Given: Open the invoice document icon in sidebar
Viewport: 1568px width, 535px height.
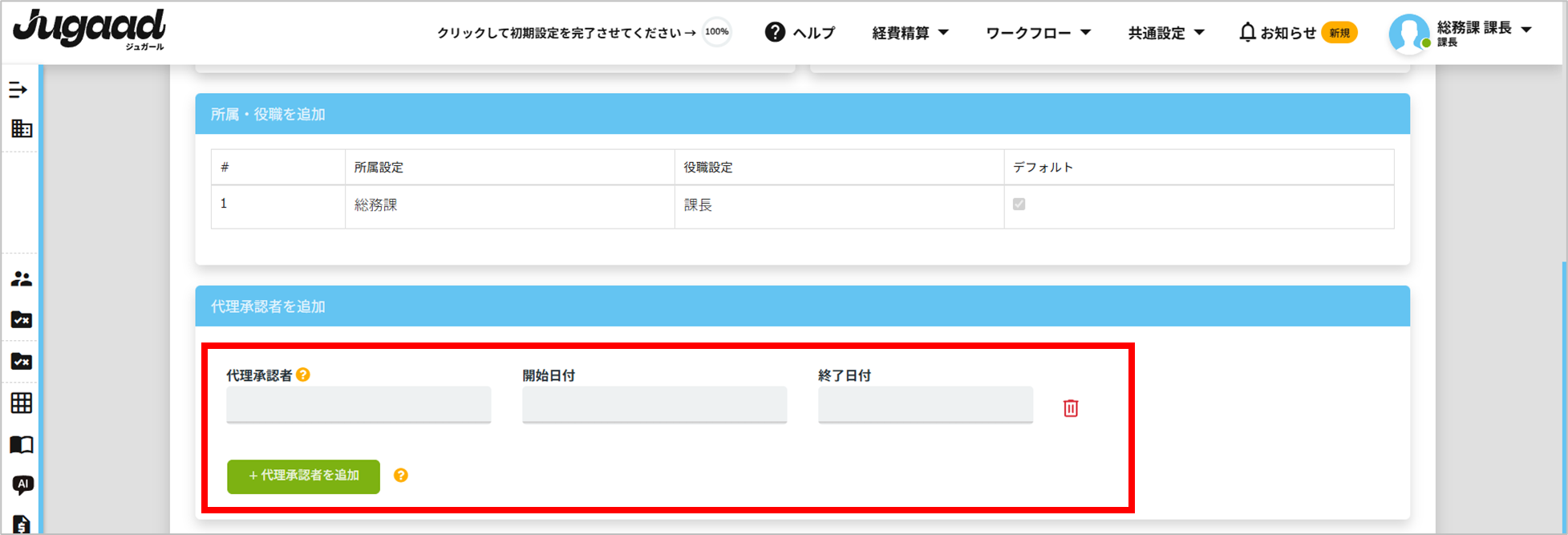Looking at the screenshot, I should coord(22,525).
